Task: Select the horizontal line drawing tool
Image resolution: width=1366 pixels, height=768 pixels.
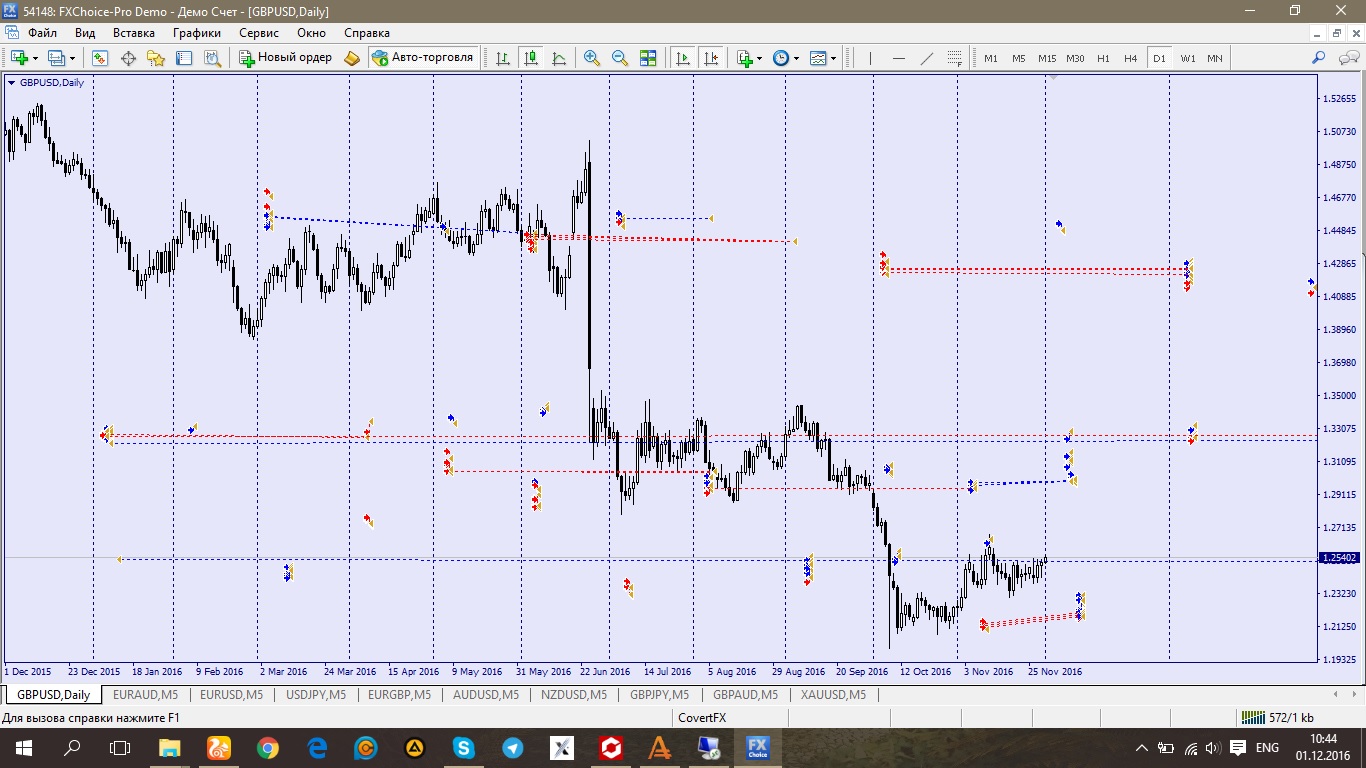Action: click(x=898, y=58)
